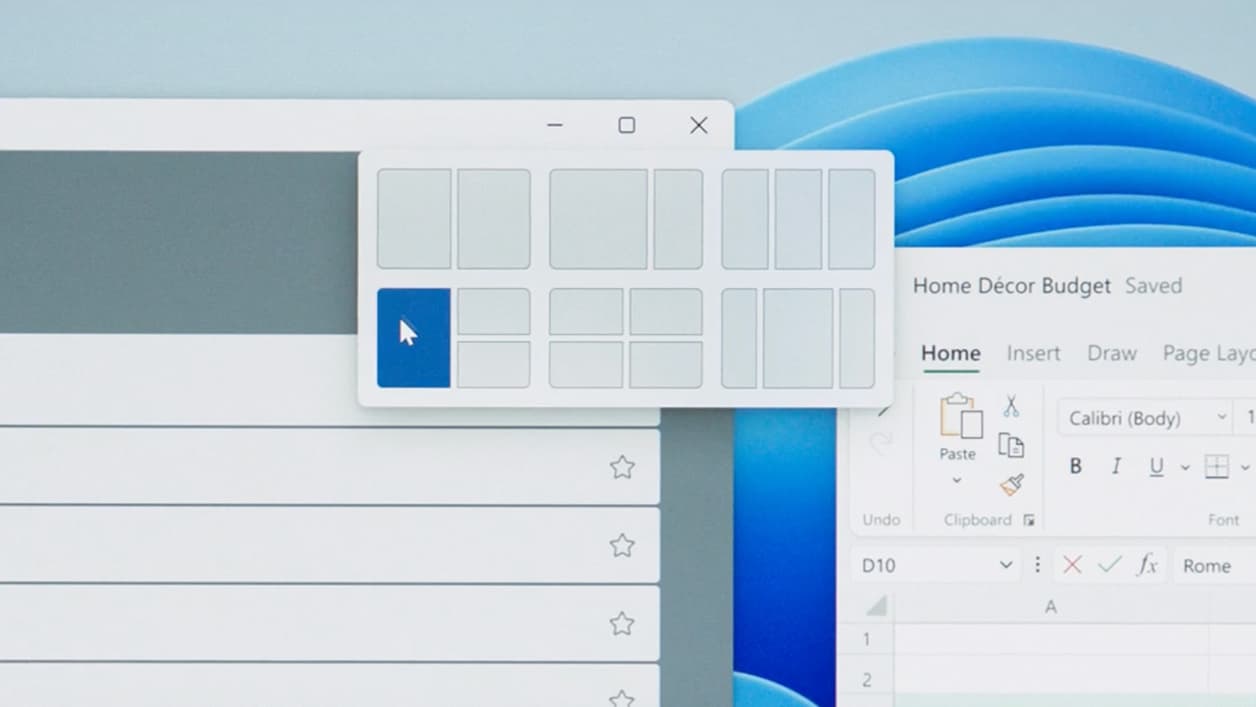Click the Saved status next to the title
The height and width of the screenshot is (707, 1256).
(1153, 286)
